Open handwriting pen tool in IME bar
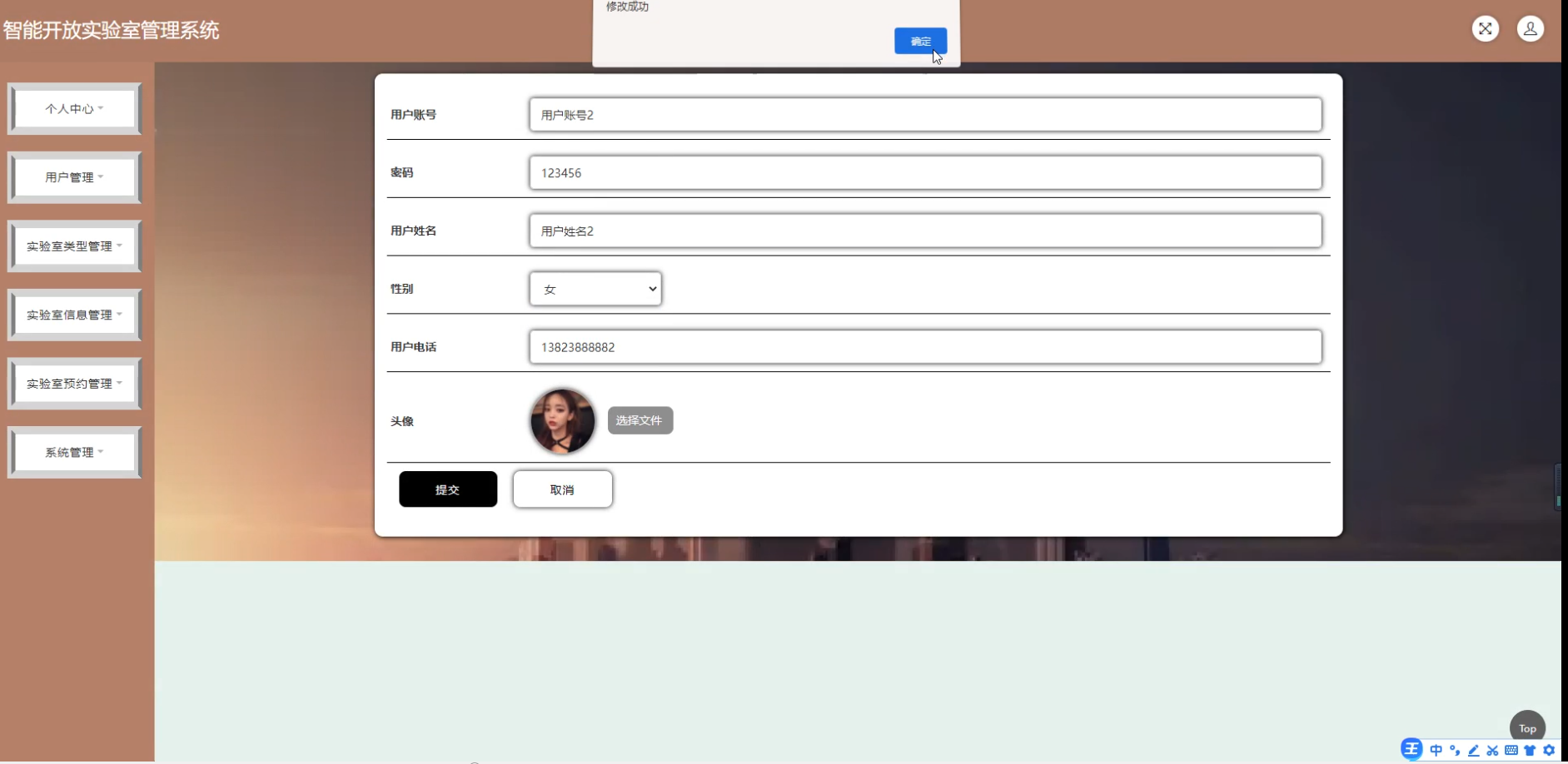 [x=1473, y=751]
